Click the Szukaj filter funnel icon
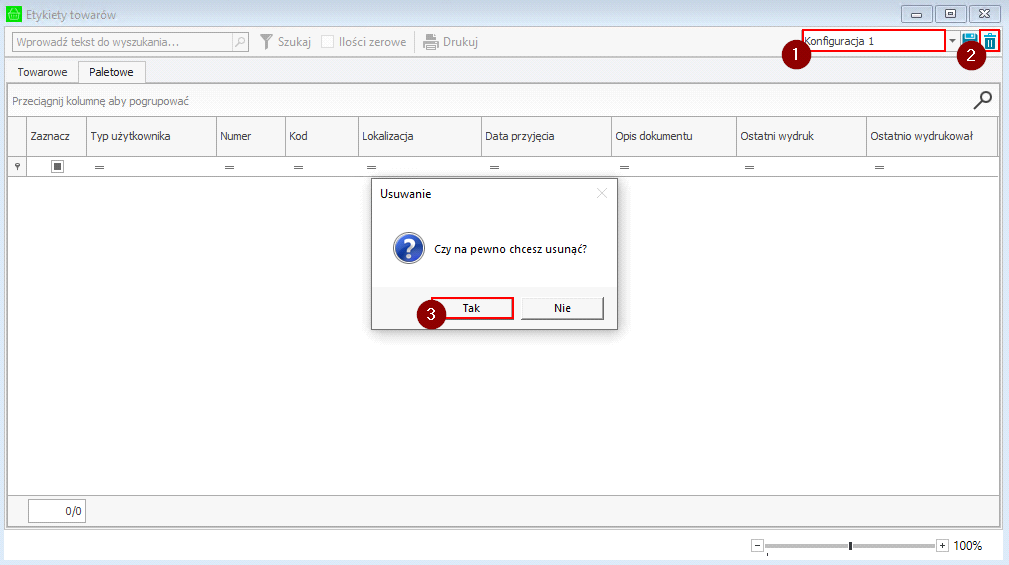 click(x=267, y=42)
